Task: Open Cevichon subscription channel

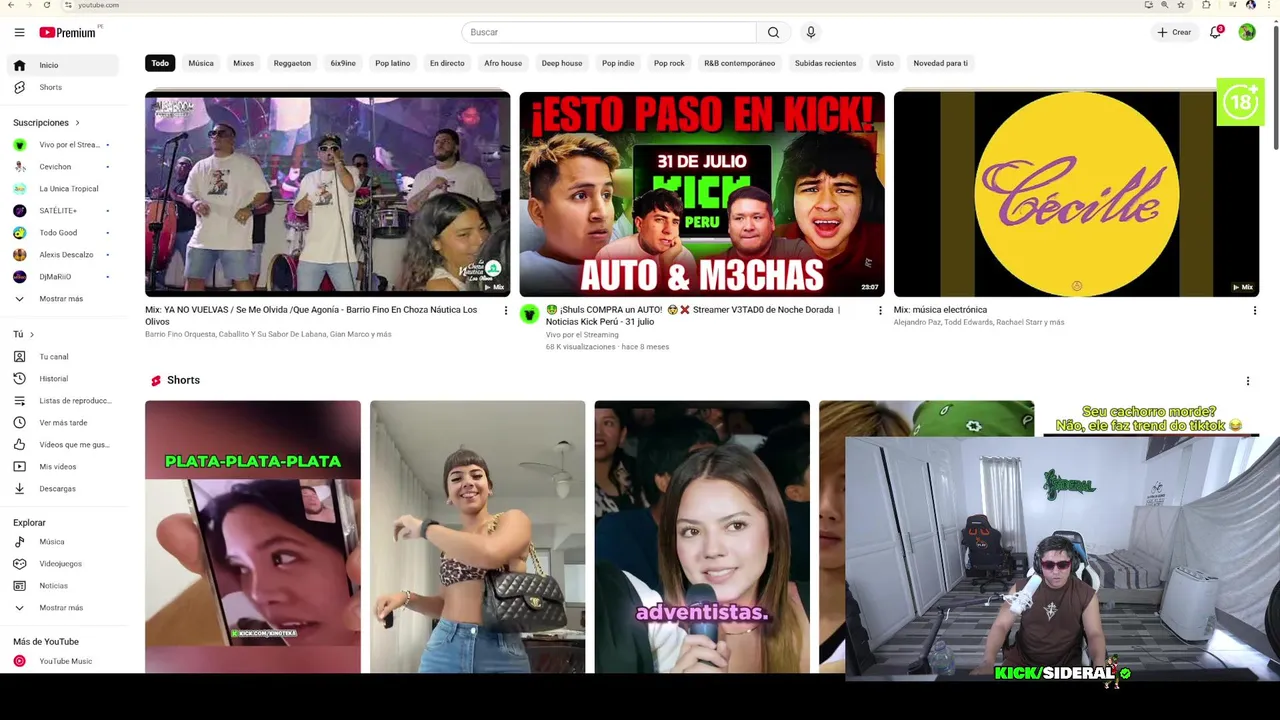Action: [62, 167]
